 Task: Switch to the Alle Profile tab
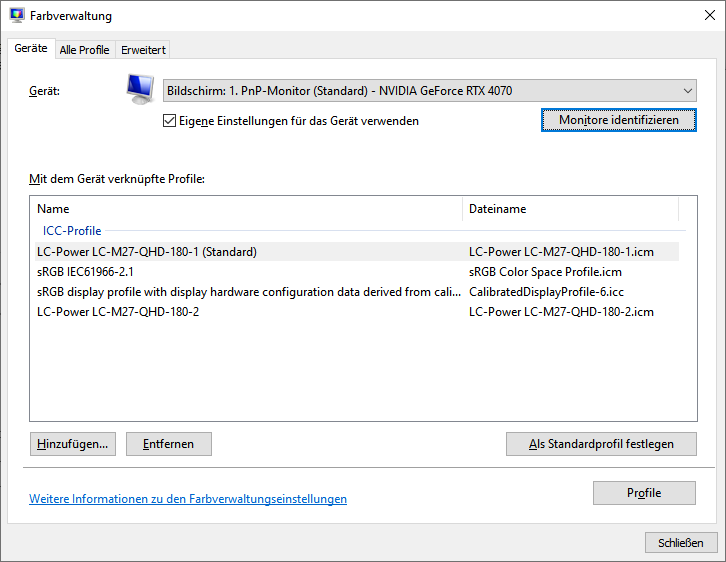pyautogui.click(x=84, y=50)
